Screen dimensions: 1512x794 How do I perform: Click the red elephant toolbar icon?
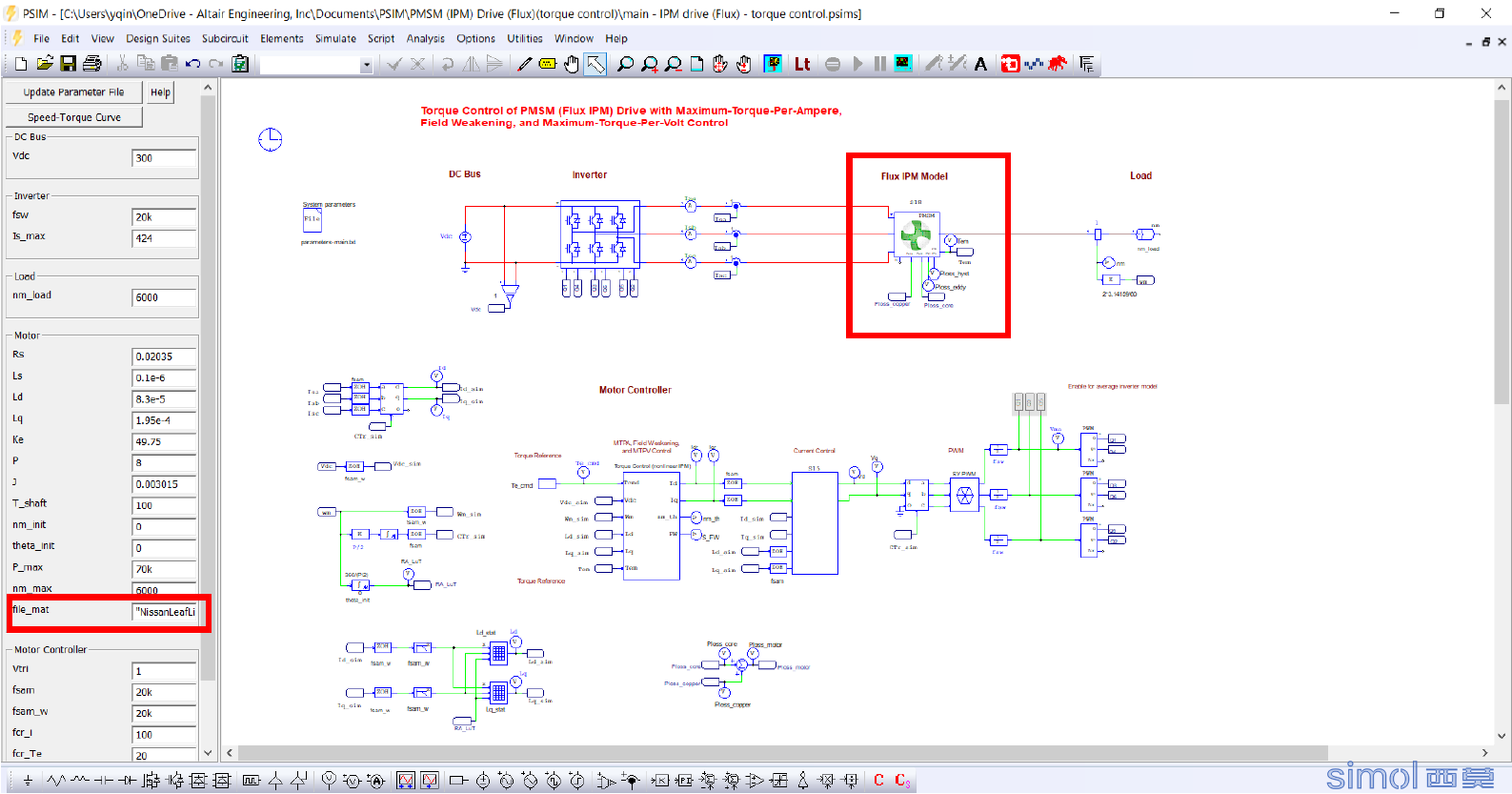coord(1057,64)
